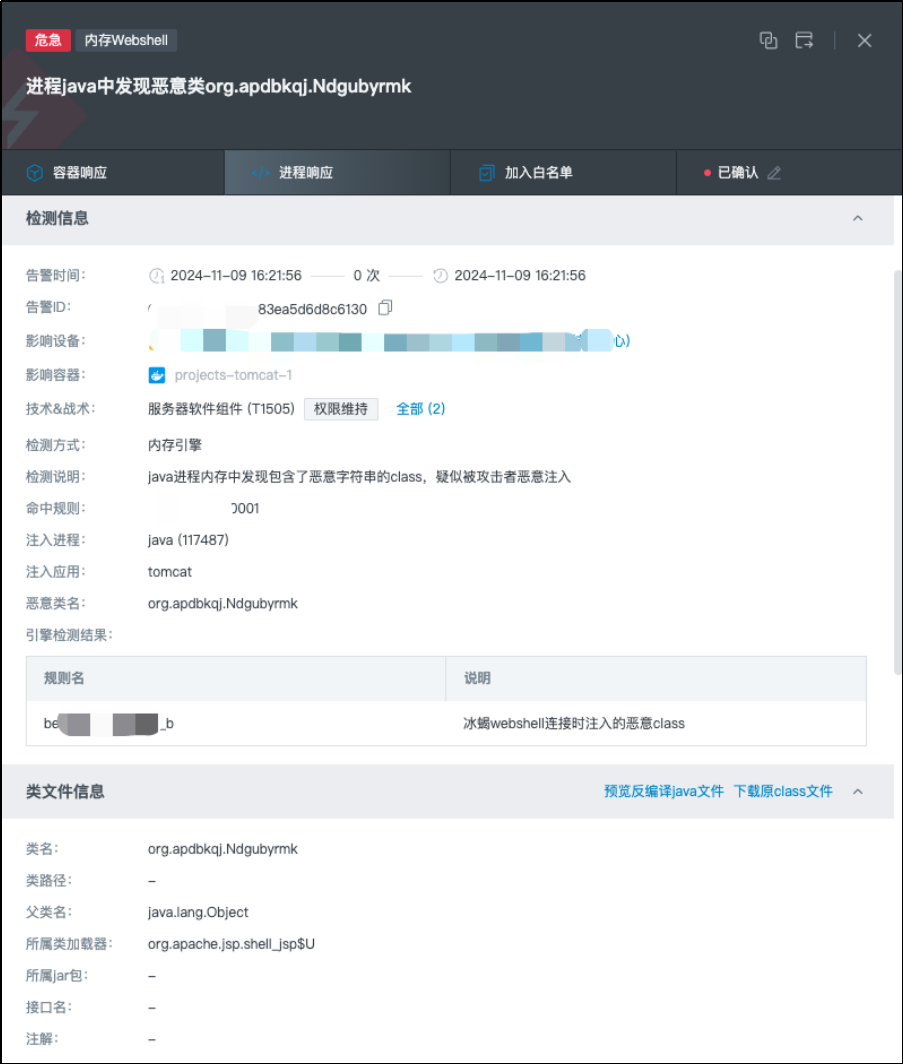Click 下载原class文件 link

(x=783, y=791)
